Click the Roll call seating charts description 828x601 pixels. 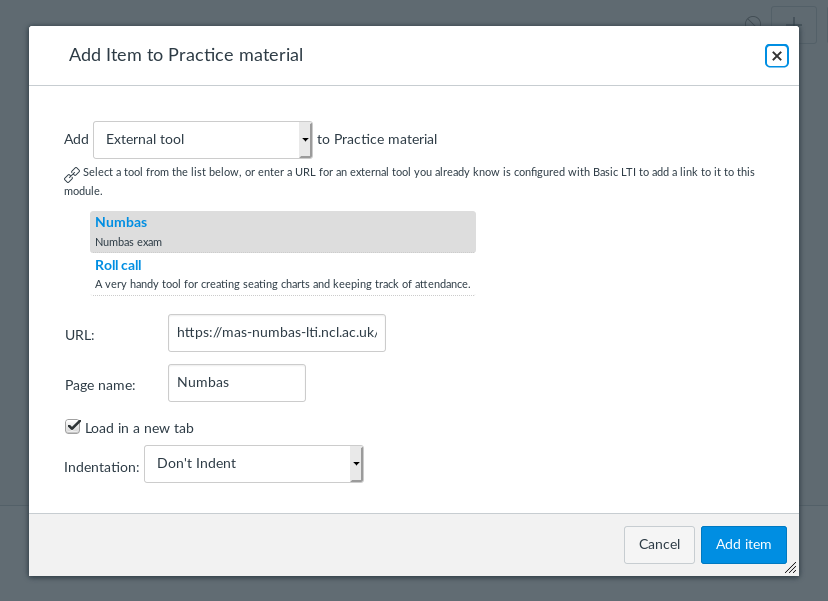(x=282, y=284)
